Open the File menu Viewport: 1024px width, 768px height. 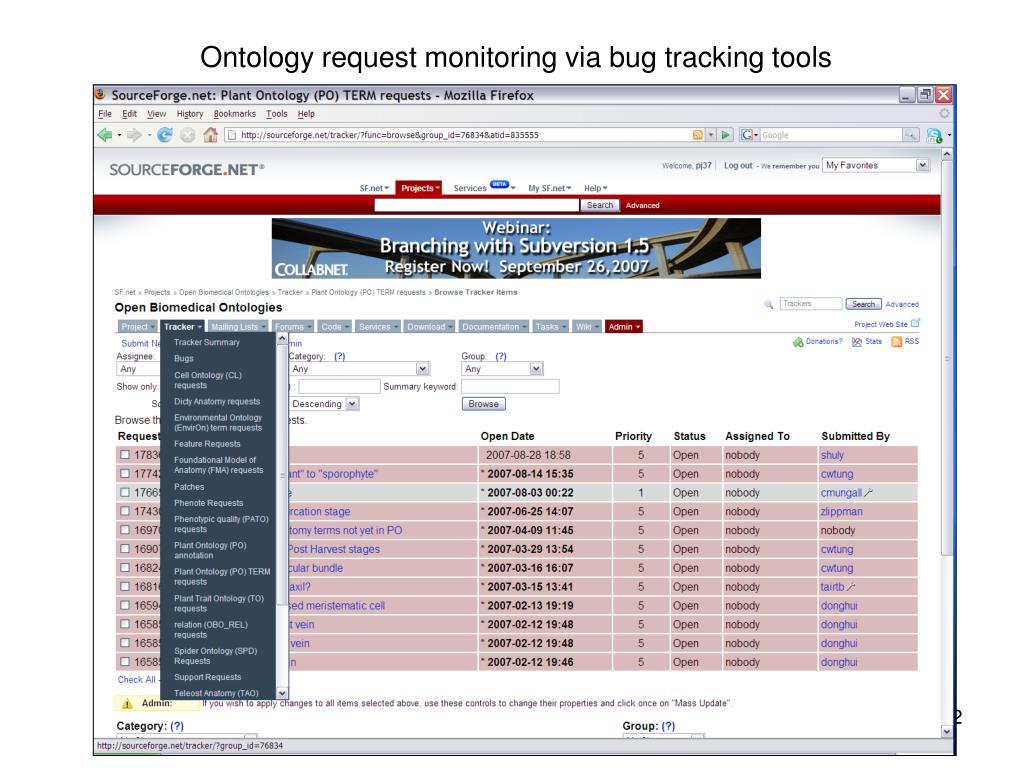coord(104,114)
